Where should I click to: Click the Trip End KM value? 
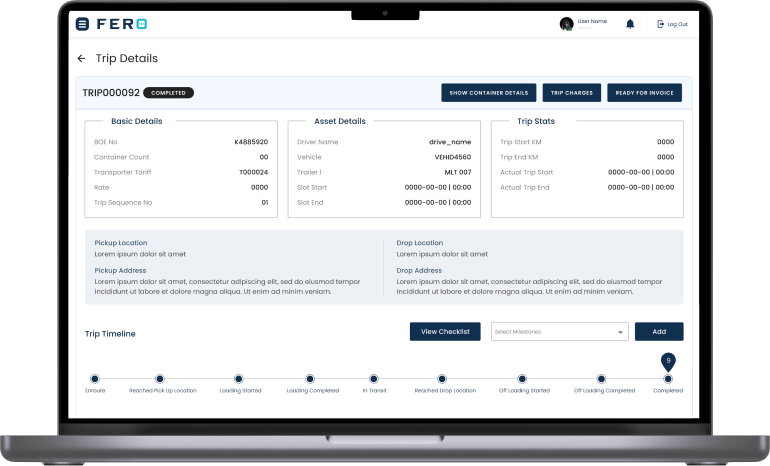[665, 157]
